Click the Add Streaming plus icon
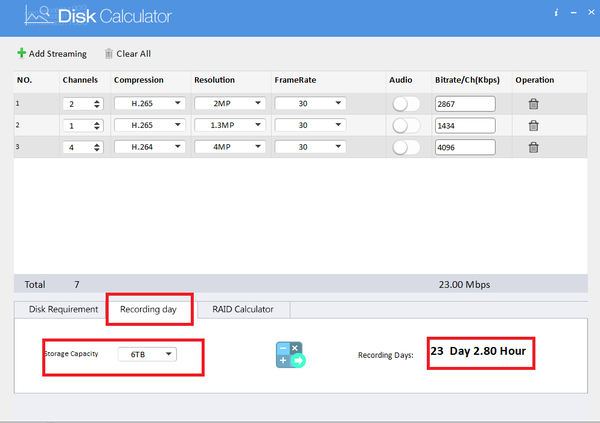The image size is (600, 423). pyautogui.click(x=21, y=53)
